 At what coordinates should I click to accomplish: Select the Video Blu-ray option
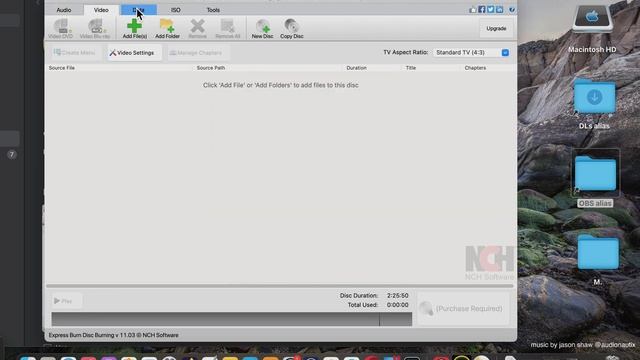tap(95, 29)
